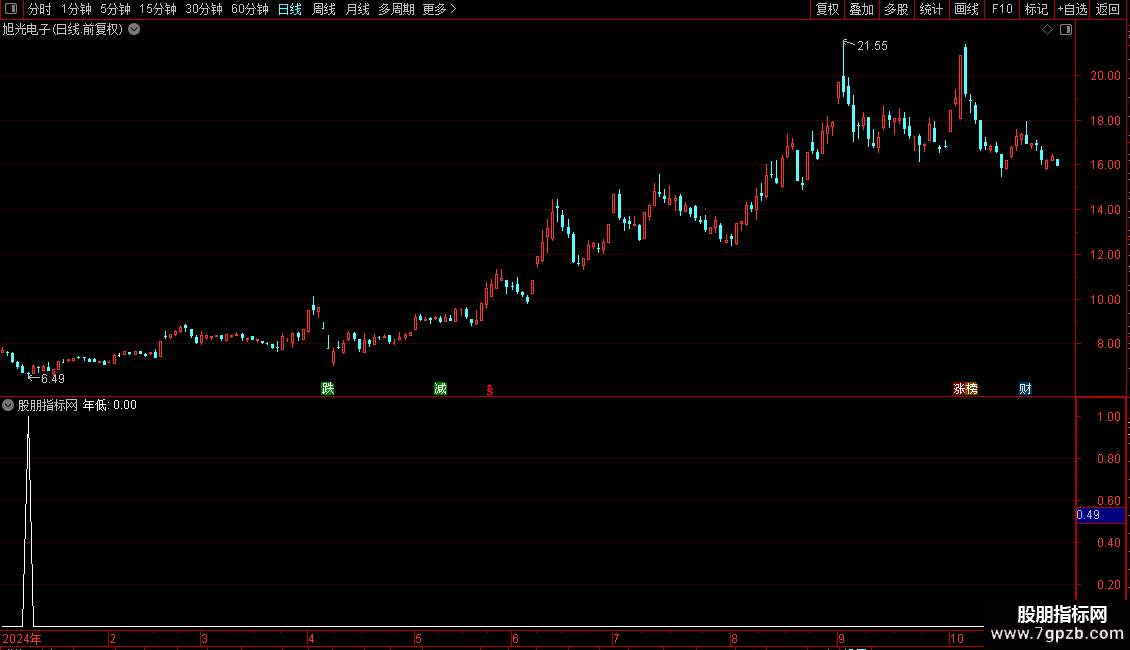The image size is (1130, 650).
Task: Click the green 跌 event marker
Action: click(328, 388)
